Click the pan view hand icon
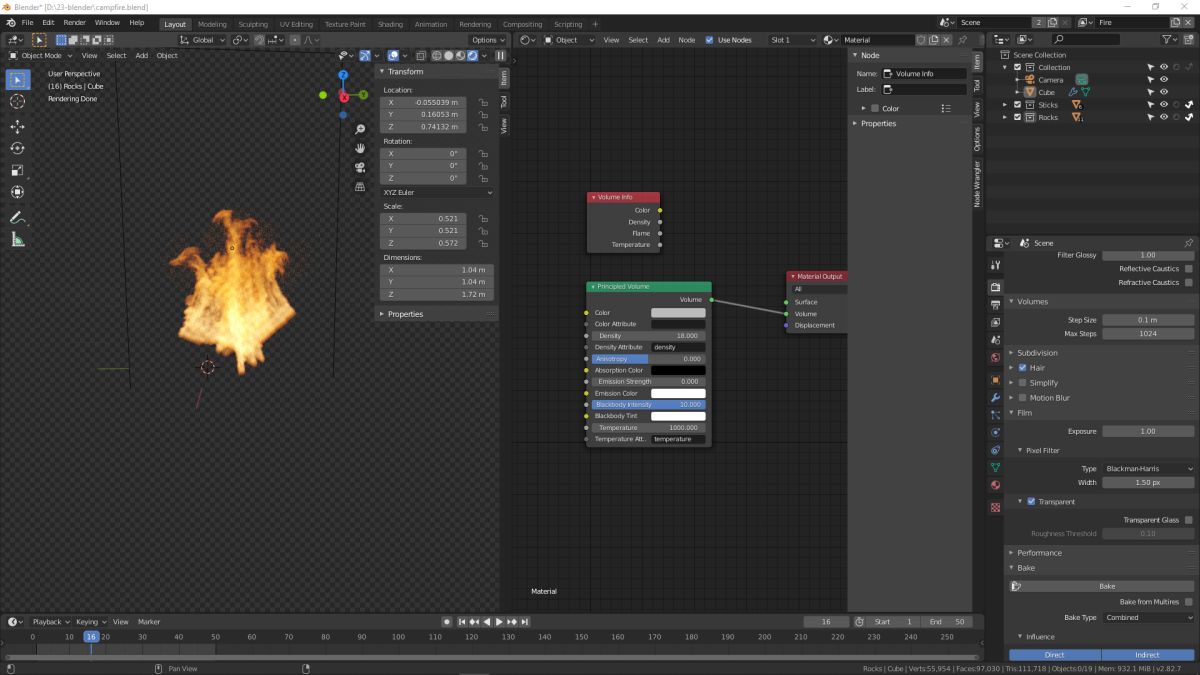 (360, 148)
